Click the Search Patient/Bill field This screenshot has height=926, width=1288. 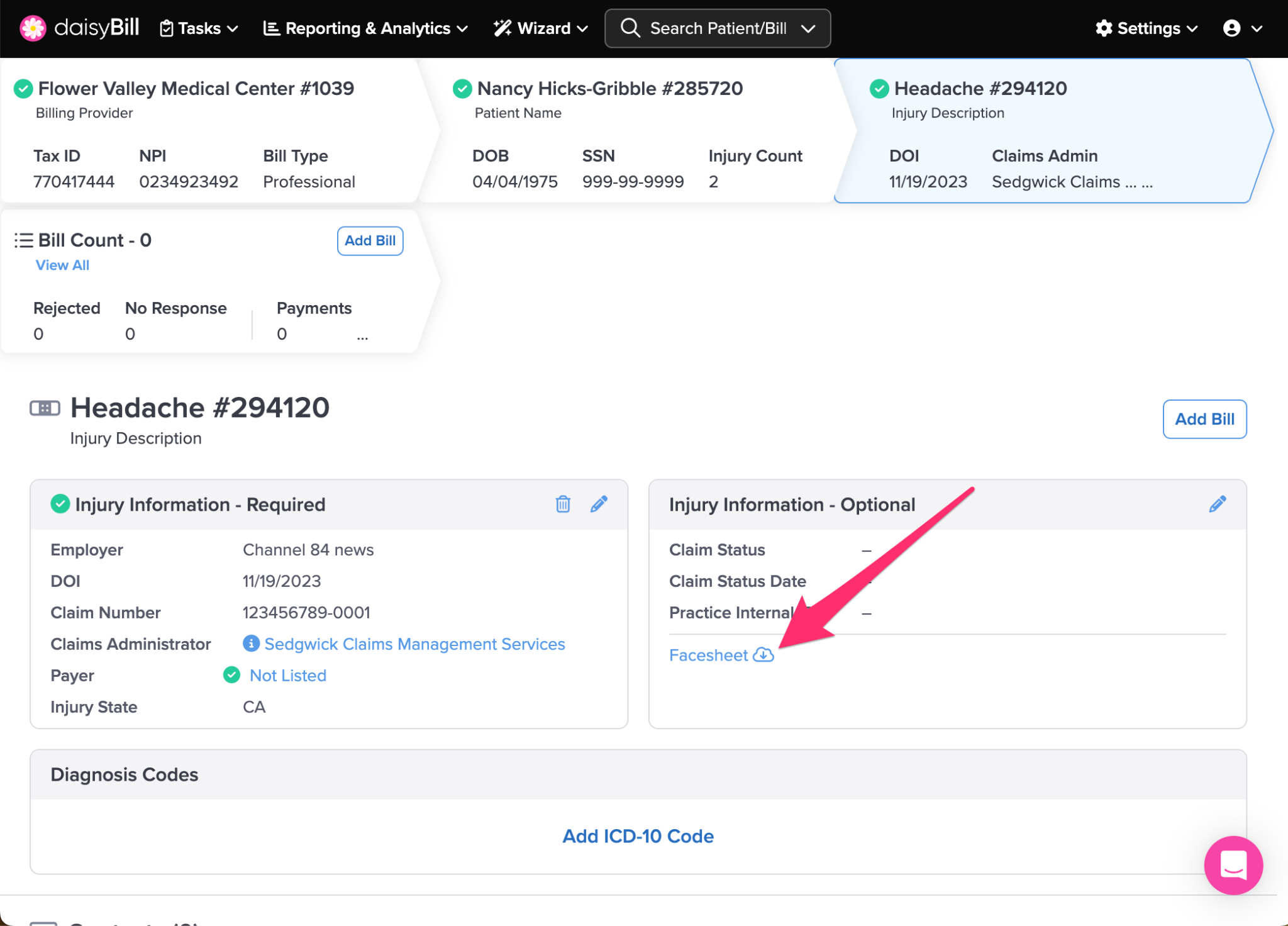pyautogui.click(x=717, y=28)
